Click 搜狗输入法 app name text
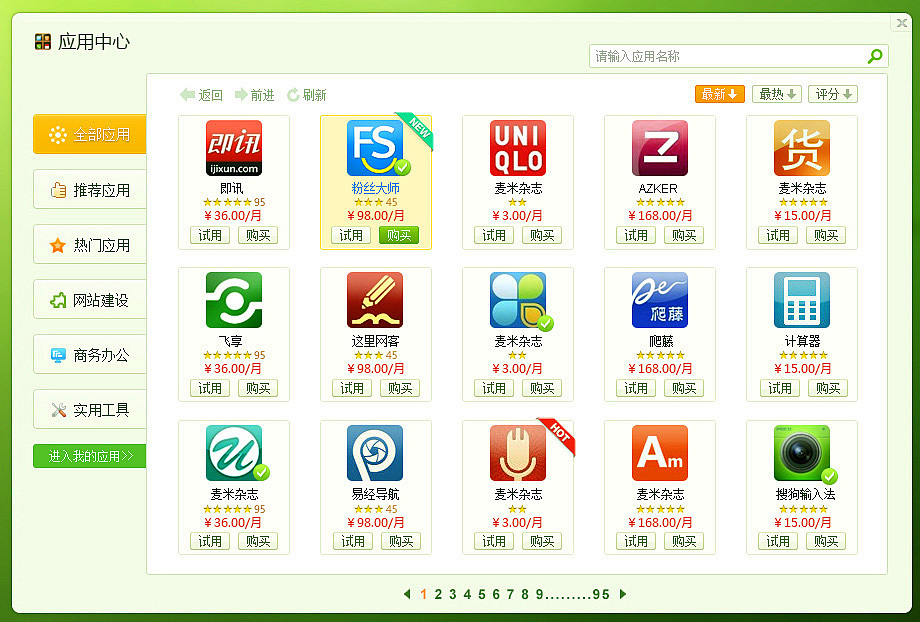Screen dimensions: 920x622 (805, 494)
